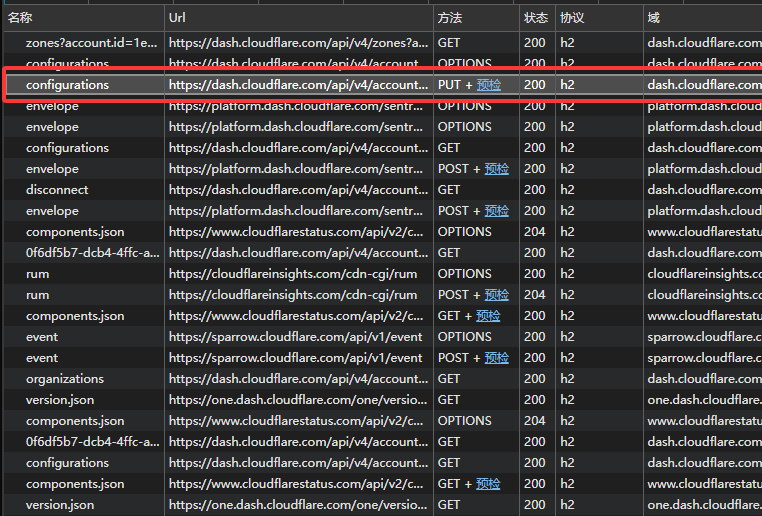The height and width of the screenshot is (516, 762).
Task: Click the dash.cloudflare.com domain in zones row
Action: click(x=704, y=43)
